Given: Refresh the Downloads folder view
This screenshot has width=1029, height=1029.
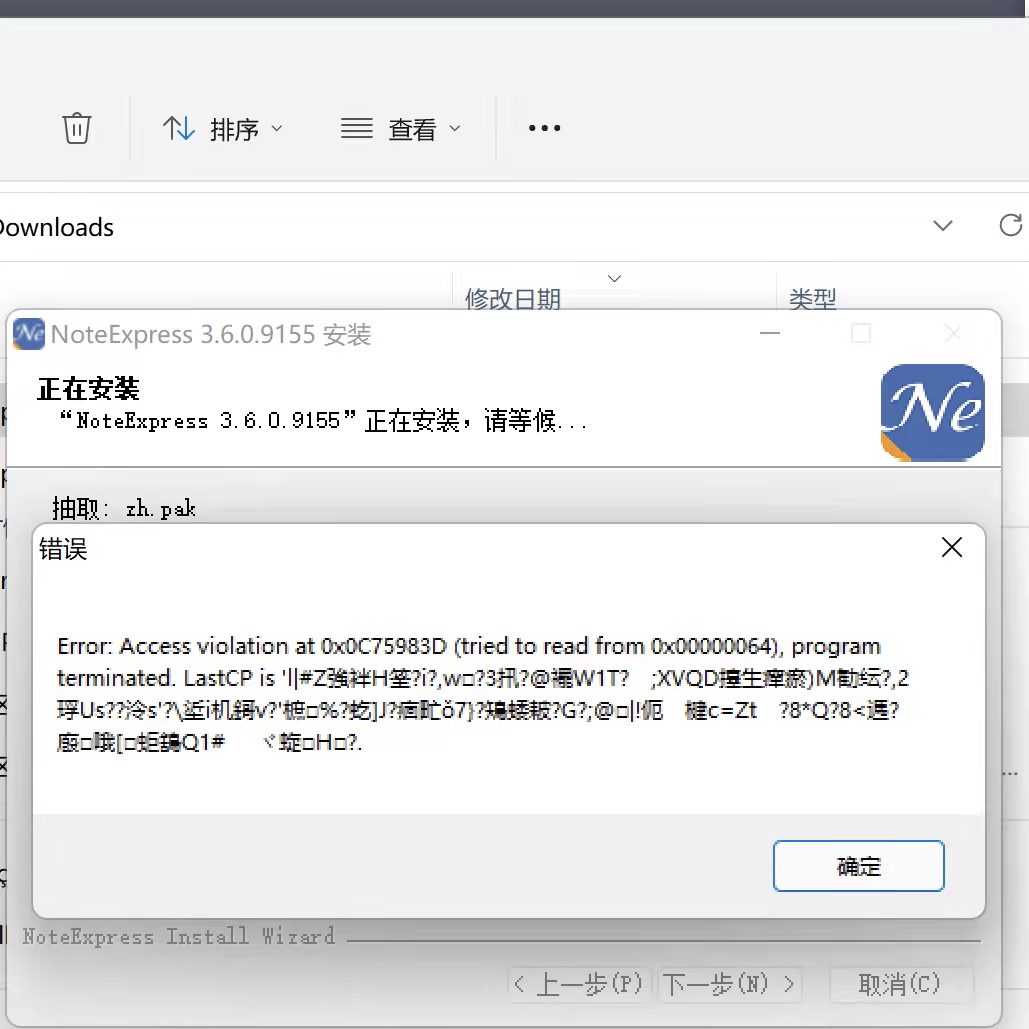Looking at the screenshot, I should (1010, 225).
